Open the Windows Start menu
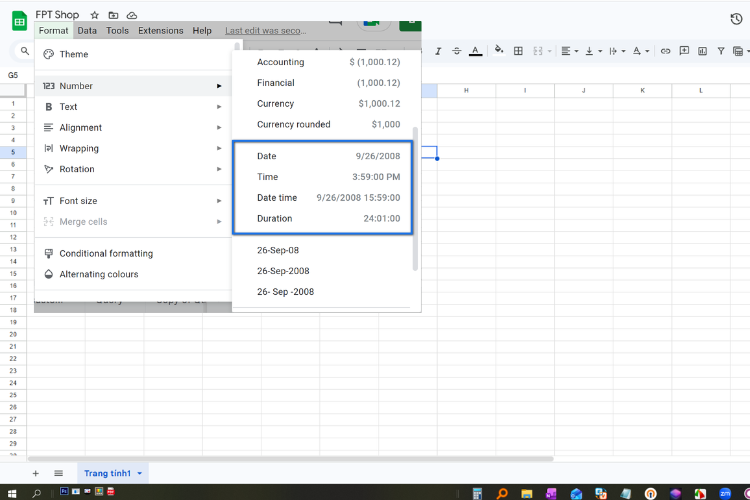The width and height of the screenshot is (750, 500). [12, 493]
